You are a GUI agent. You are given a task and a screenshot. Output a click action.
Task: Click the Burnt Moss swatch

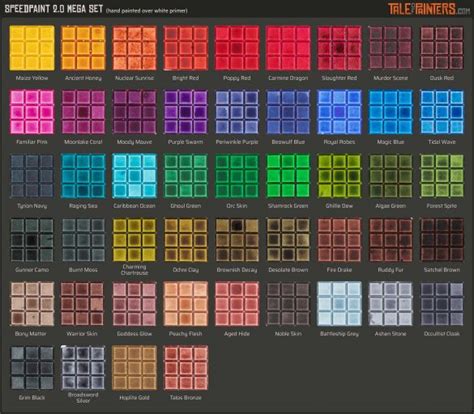click(83, 240)
